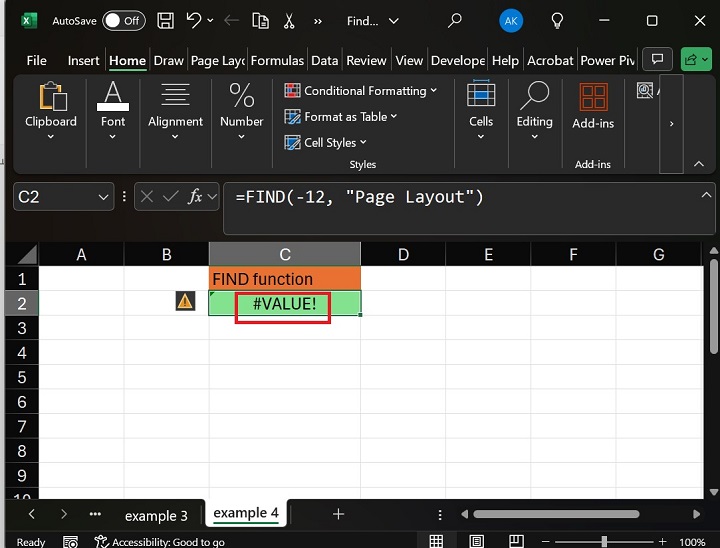Switch to Page Layout view in status bar

(x=476, y=541)
